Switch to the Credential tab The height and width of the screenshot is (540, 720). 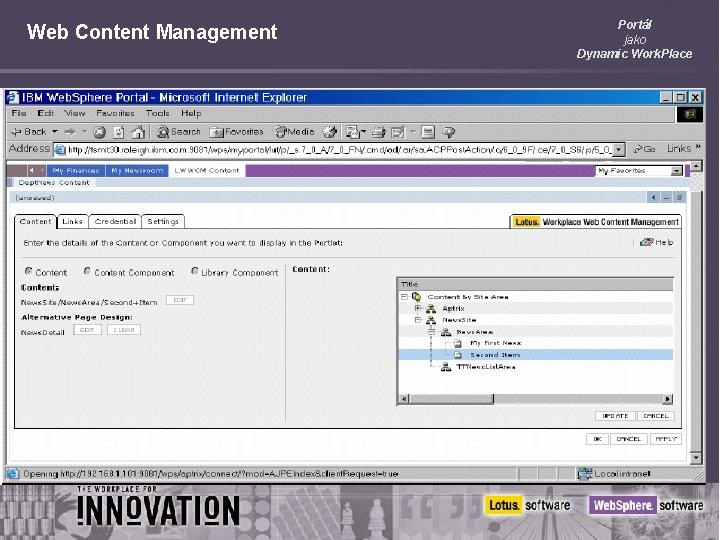click(x=115, y=221)
